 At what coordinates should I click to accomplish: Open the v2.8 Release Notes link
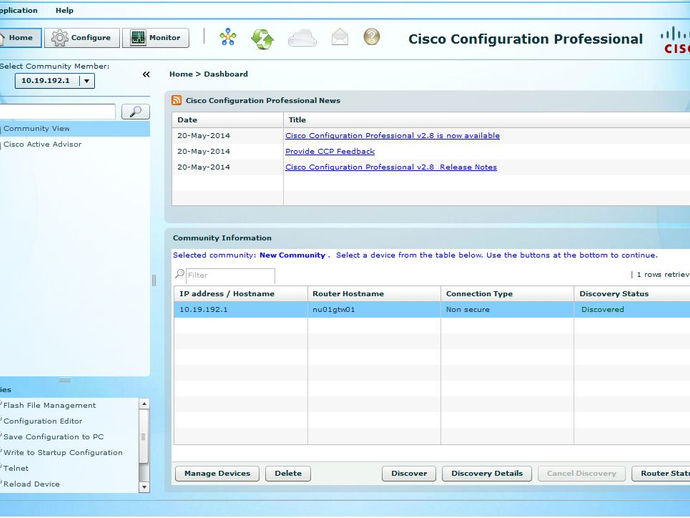point(391,167)
